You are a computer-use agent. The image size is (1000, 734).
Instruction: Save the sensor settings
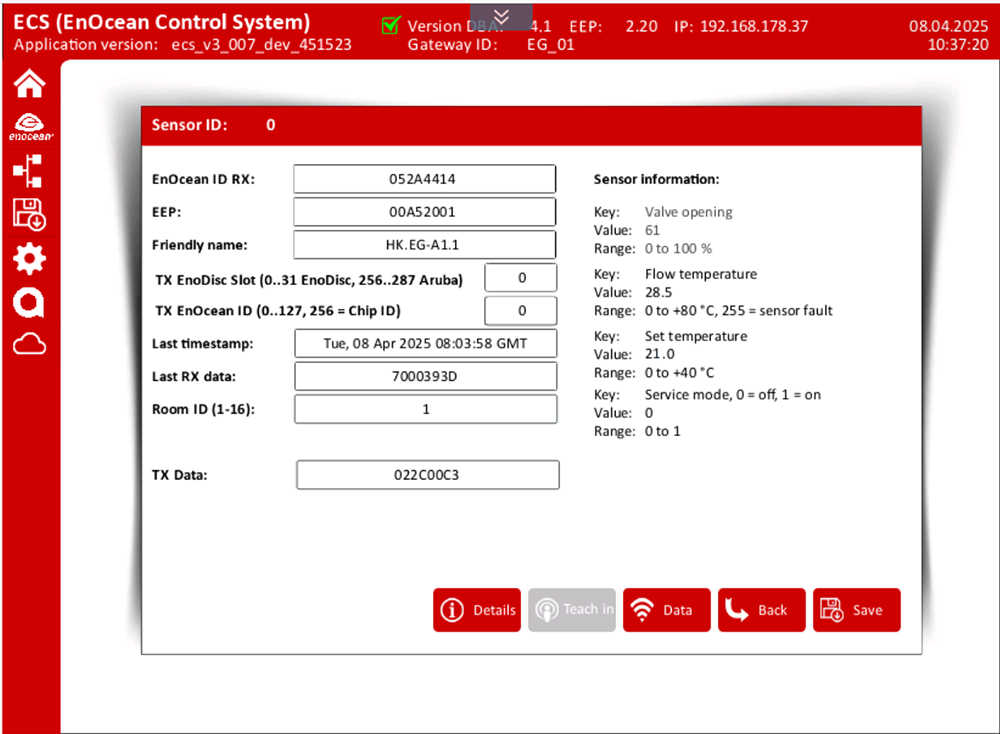point(856,610)
